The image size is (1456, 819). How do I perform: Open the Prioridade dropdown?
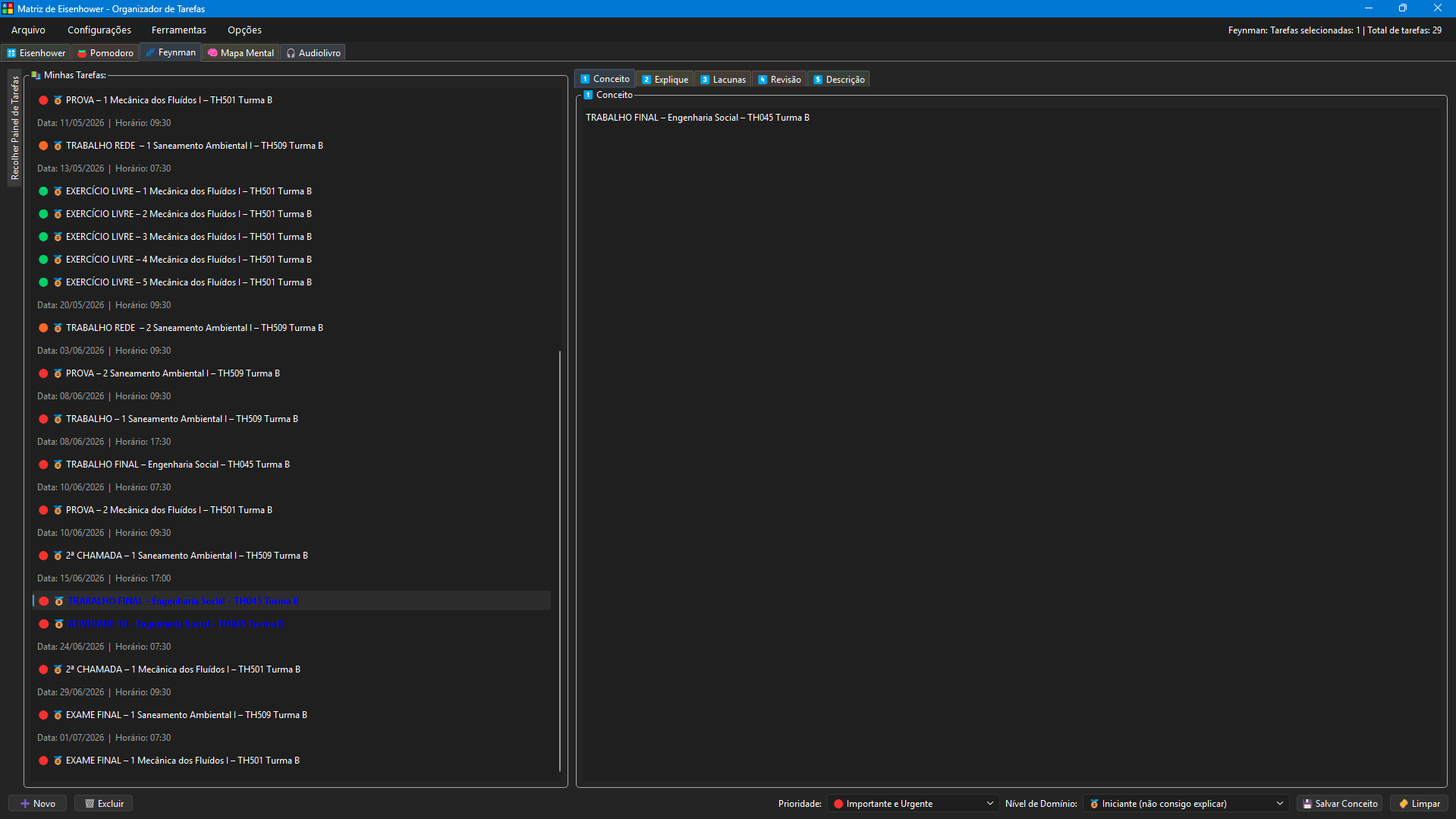(914, 804)
